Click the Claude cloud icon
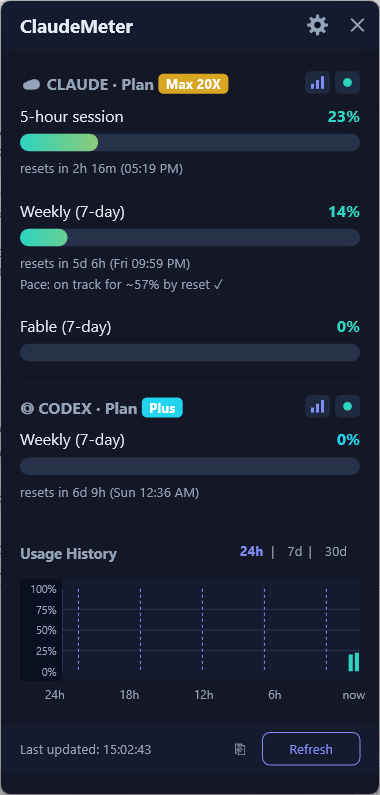 click(x=31, y=84)
